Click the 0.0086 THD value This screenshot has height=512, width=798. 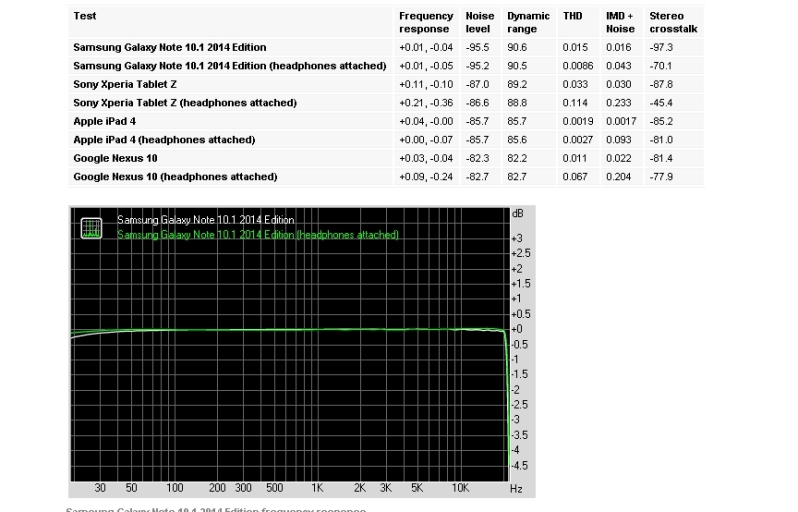click(578, 66)
